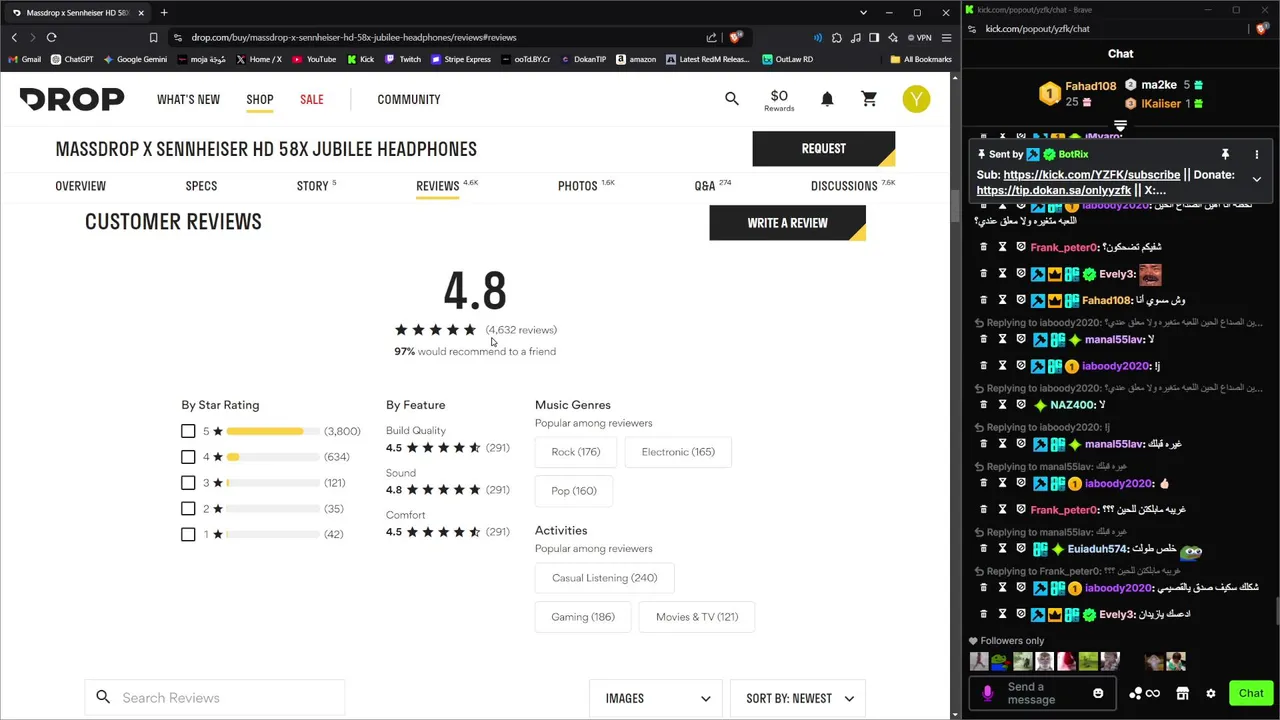Click the Drop logo
Image resolution: width=1280 pixels, height=720 pixels.
[72, 99]
